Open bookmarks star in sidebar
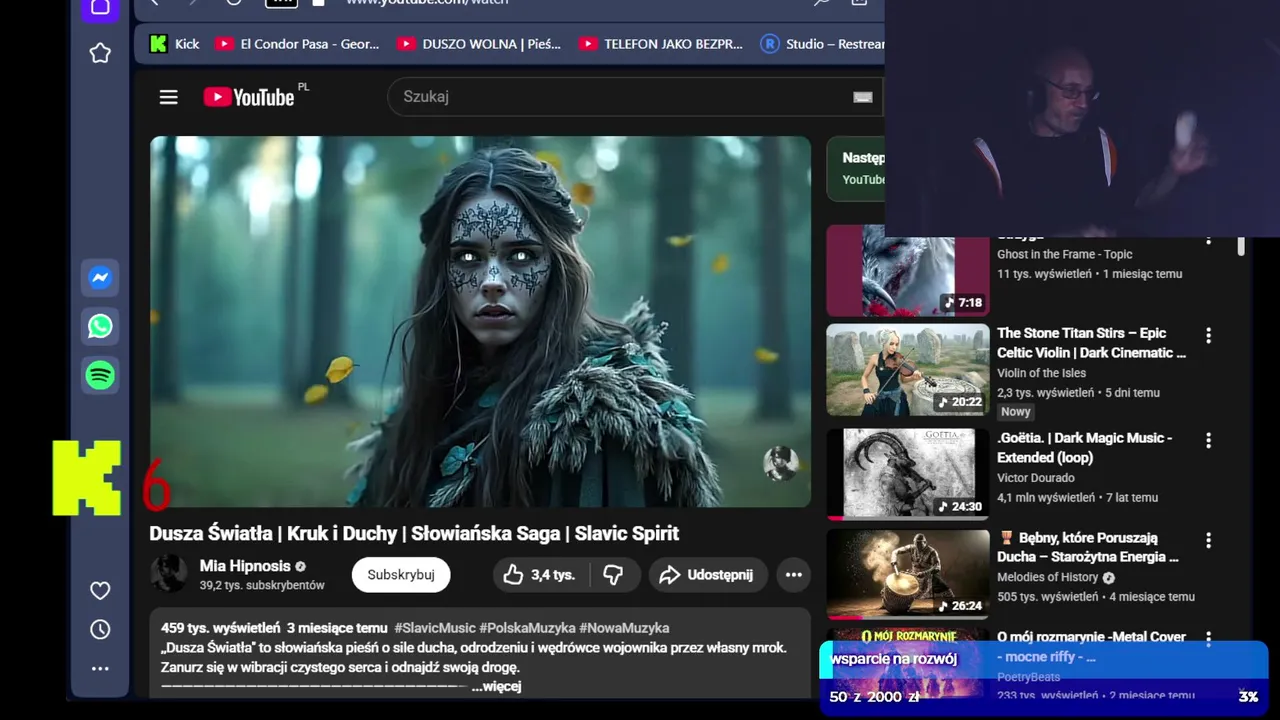The width and height of the screenshot is (1280, 720). coord(100,53)
